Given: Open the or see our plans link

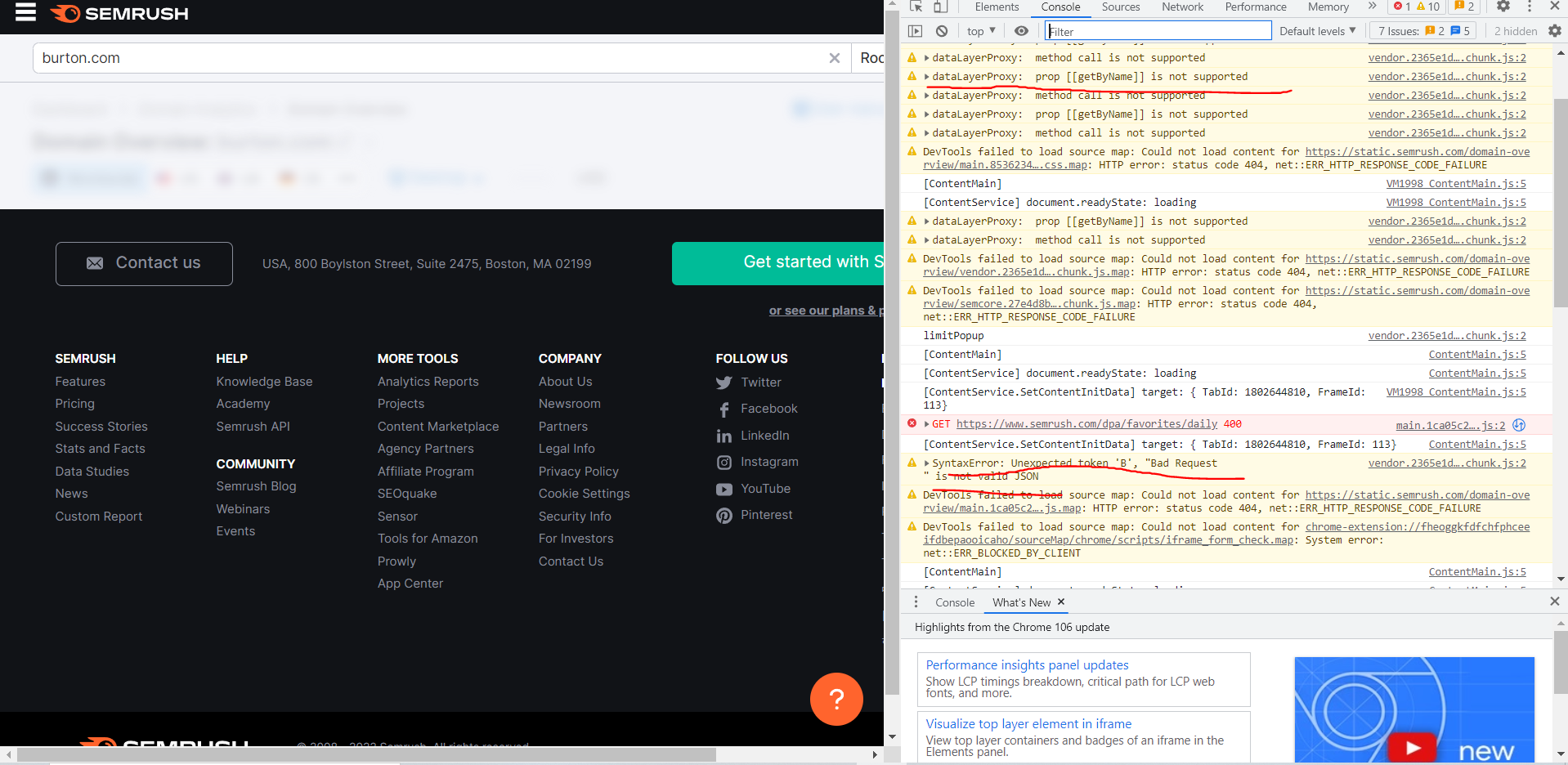Looking at the screenshot, I should [826, 311].
